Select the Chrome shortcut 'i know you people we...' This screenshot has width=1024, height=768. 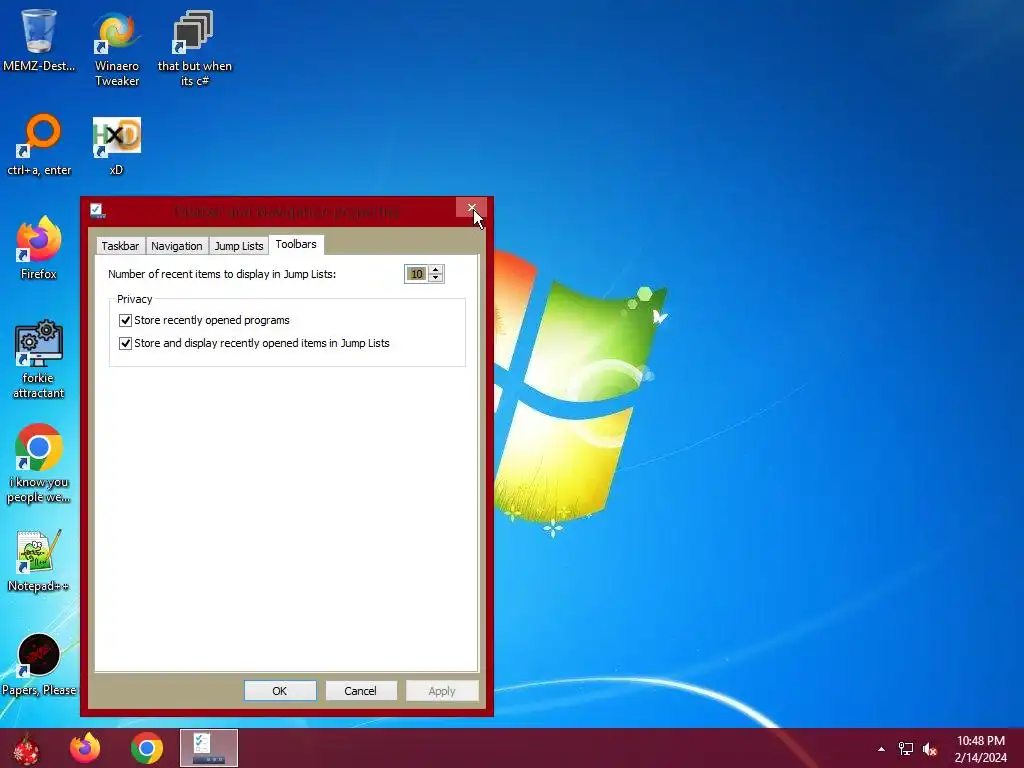point(39,464)
